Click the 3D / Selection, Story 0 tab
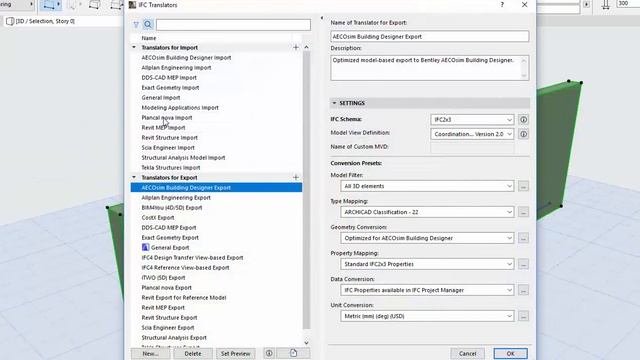Image resolution: width=640 pixels, height=360 pixels. click(x=41, y=21)
